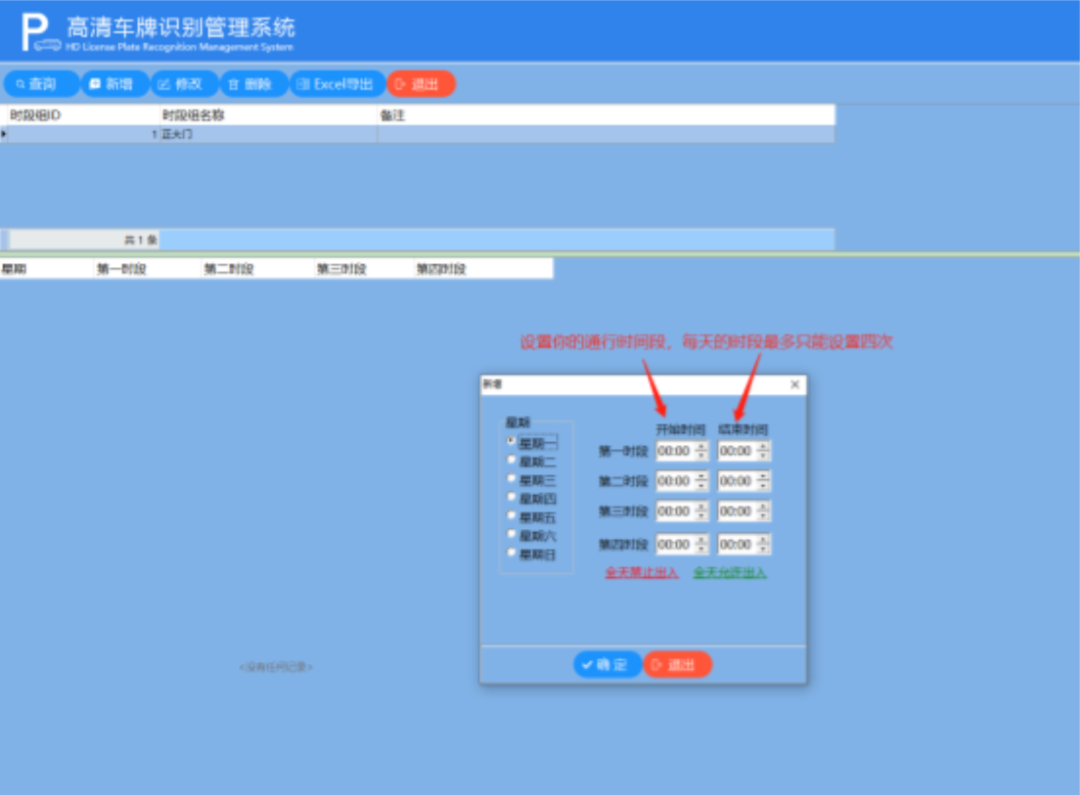Click the 第一时段 column header
1080x795 pixels.
pyautogui.click(x=147, y=269)
